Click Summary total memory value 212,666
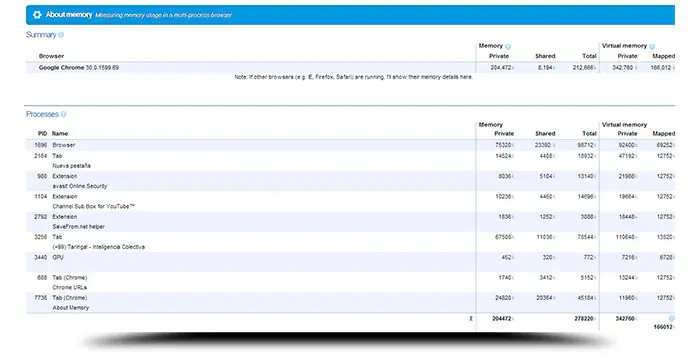This screenshot has width=700, height=360. click(x=583, y=68)
